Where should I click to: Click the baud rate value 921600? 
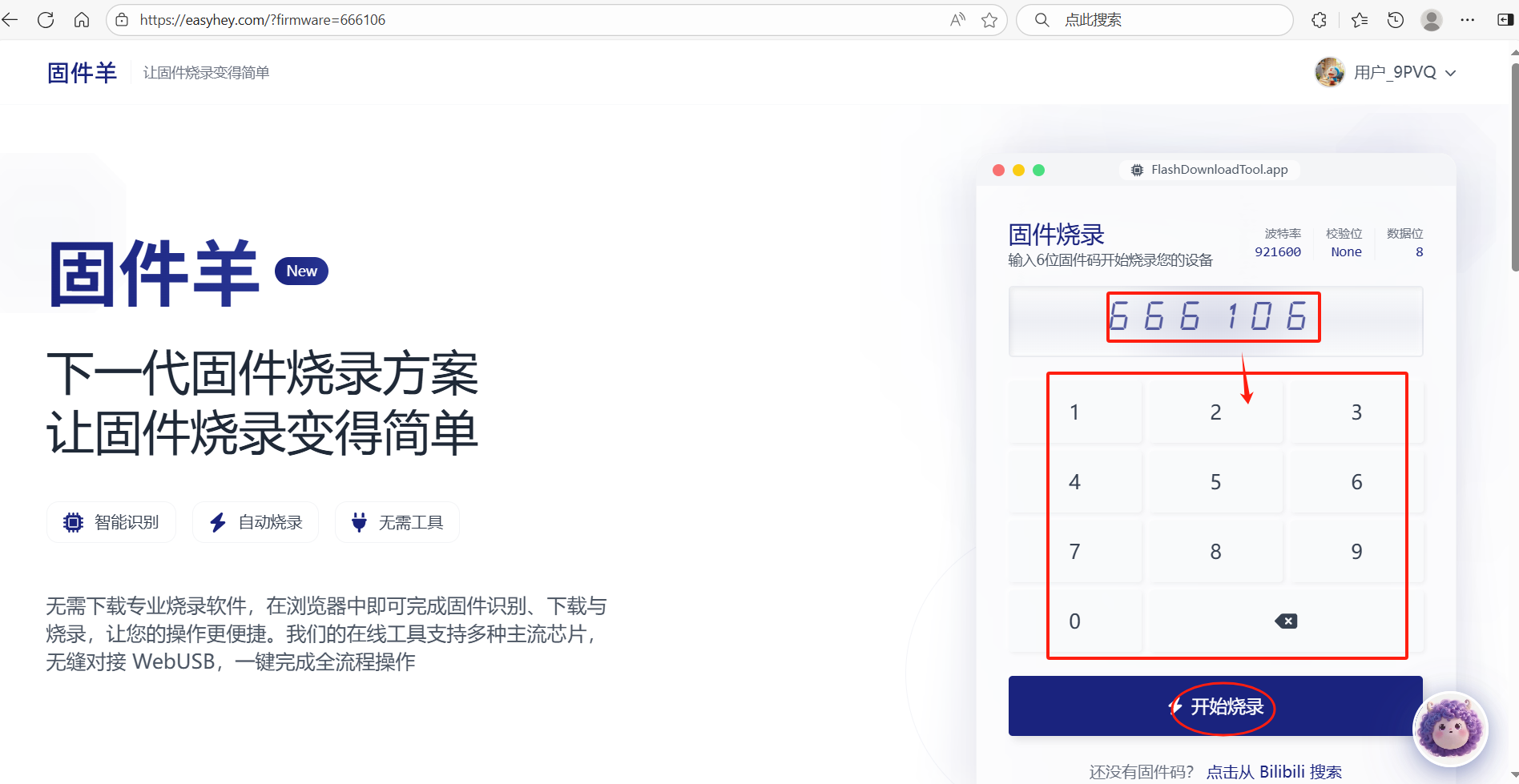pyautogui.click(x=1278, y=252)
